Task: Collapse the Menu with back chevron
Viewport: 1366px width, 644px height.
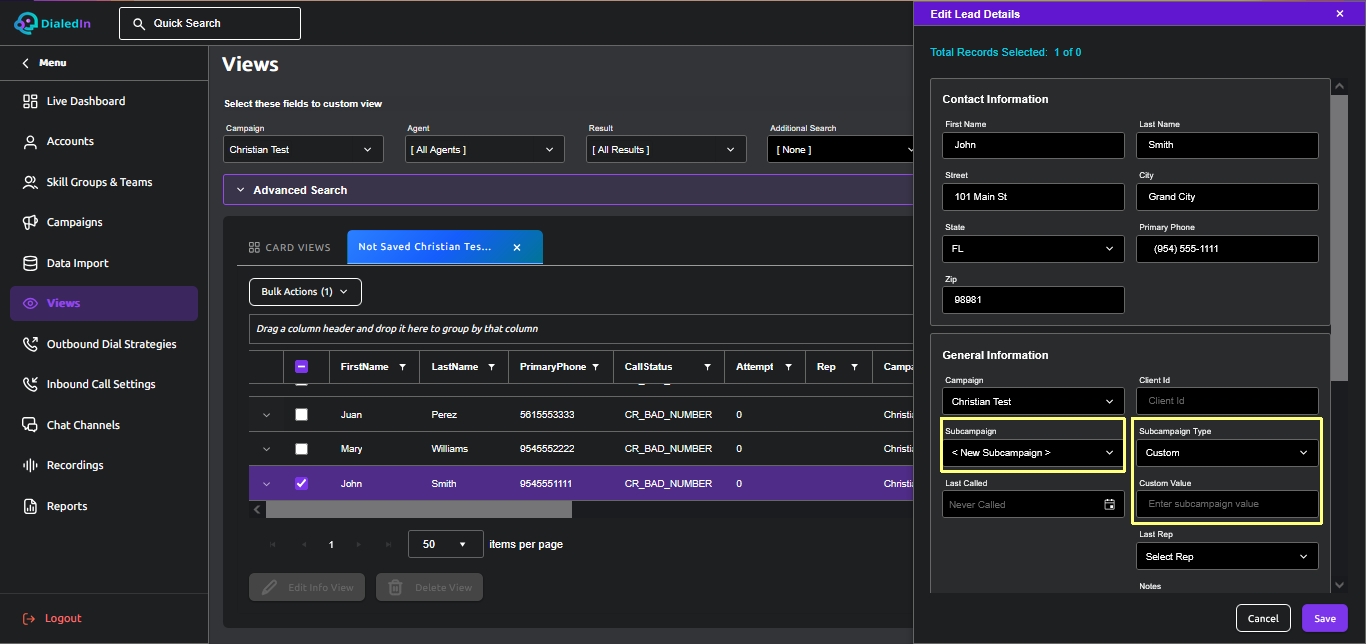Action: [x=26, y=63]
